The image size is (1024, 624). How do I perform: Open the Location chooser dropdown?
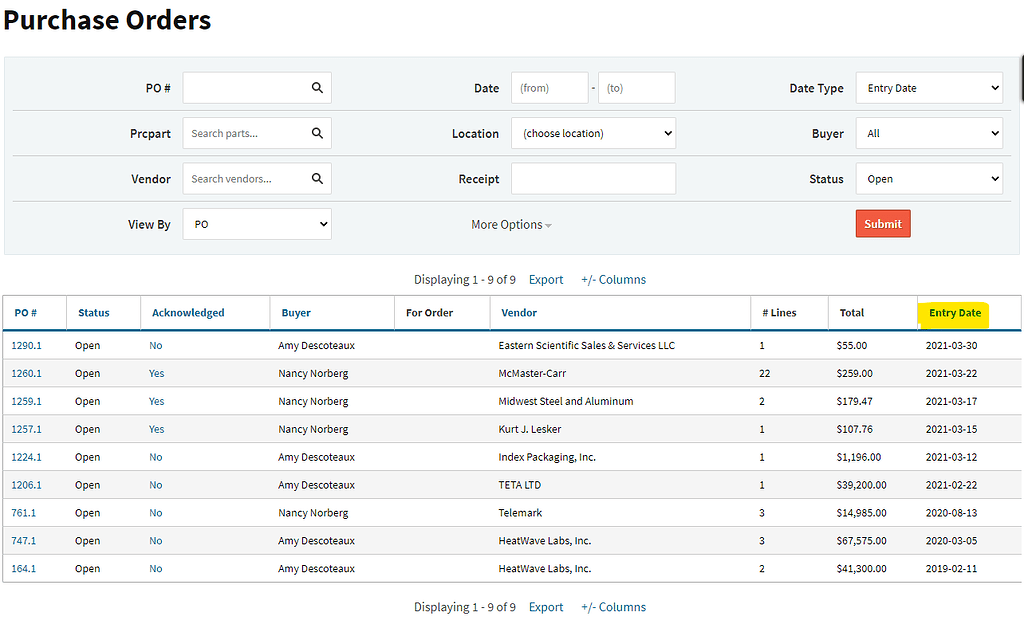click(593, 132)
